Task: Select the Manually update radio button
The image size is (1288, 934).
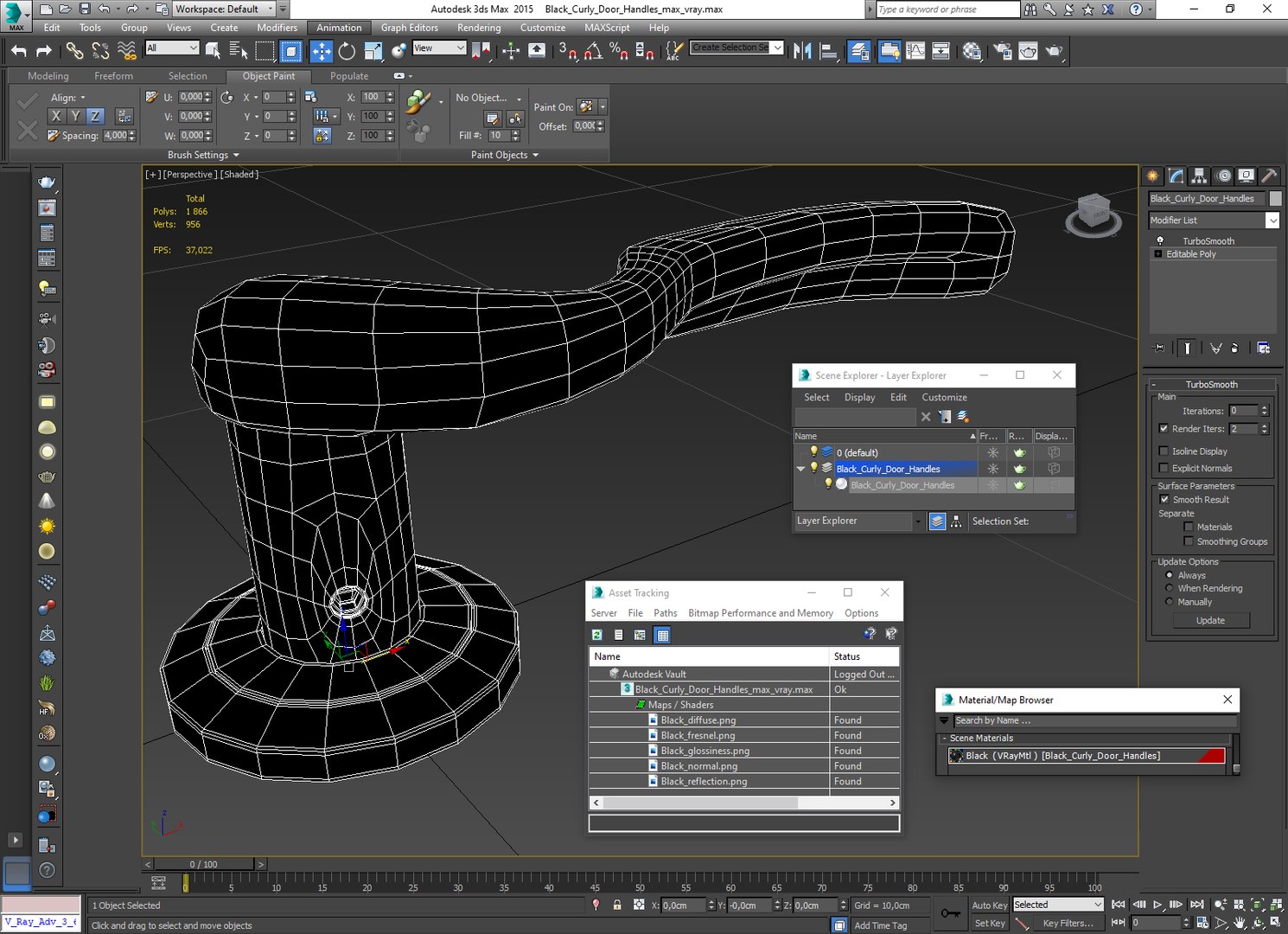Action: coord(1170,602)
